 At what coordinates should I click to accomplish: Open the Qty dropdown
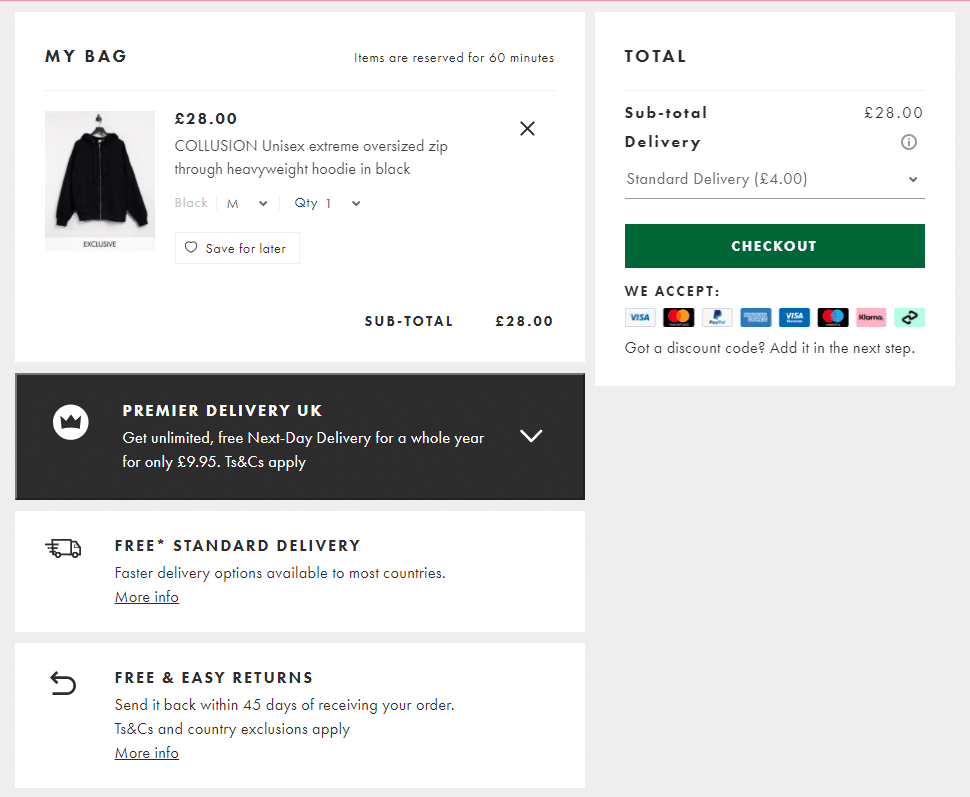327,203
